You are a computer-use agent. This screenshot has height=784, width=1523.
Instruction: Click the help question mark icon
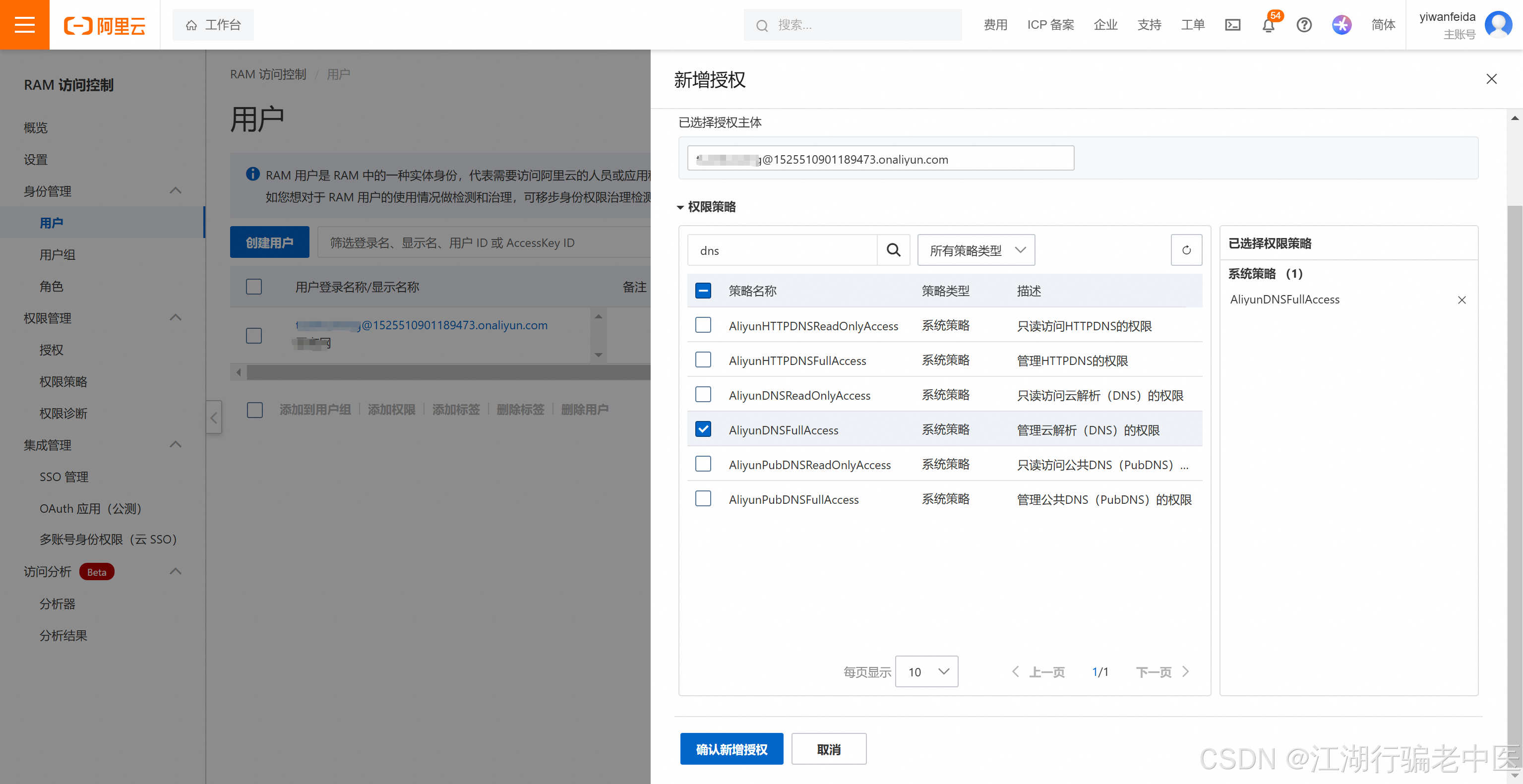click(x=1304, y=25)
